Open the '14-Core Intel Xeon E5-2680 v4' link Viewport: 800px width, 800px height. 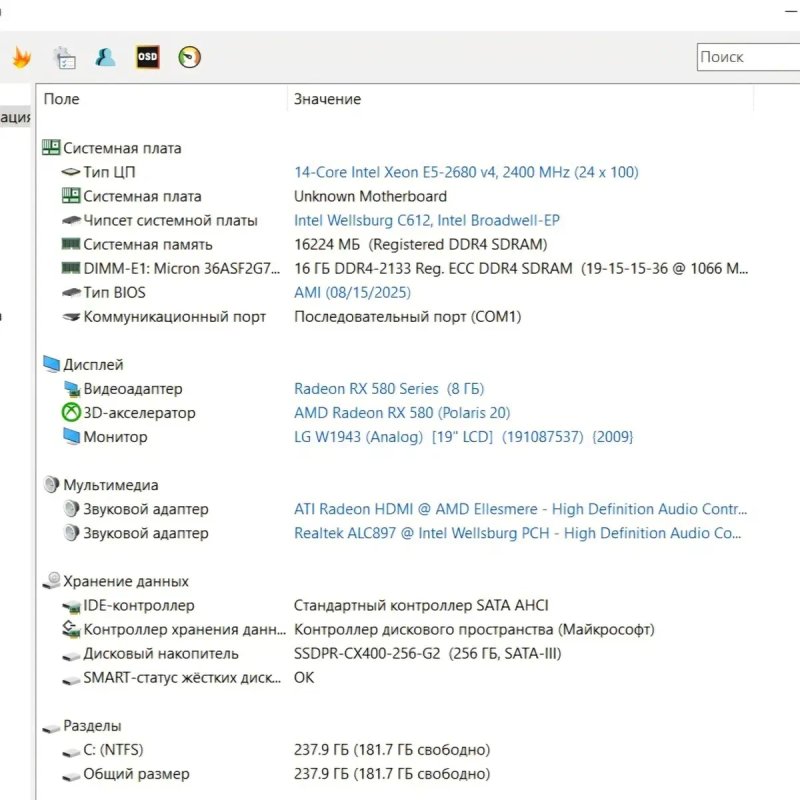coord(466,172)
